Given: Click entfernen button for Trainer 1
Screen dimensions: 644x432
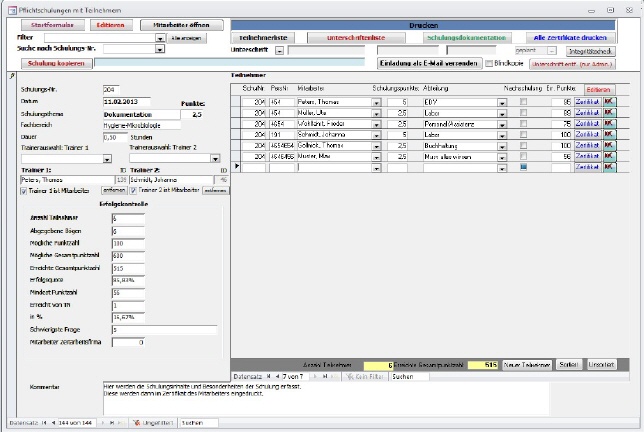Looking at the screenshot, I should click(x=114, y=191).
